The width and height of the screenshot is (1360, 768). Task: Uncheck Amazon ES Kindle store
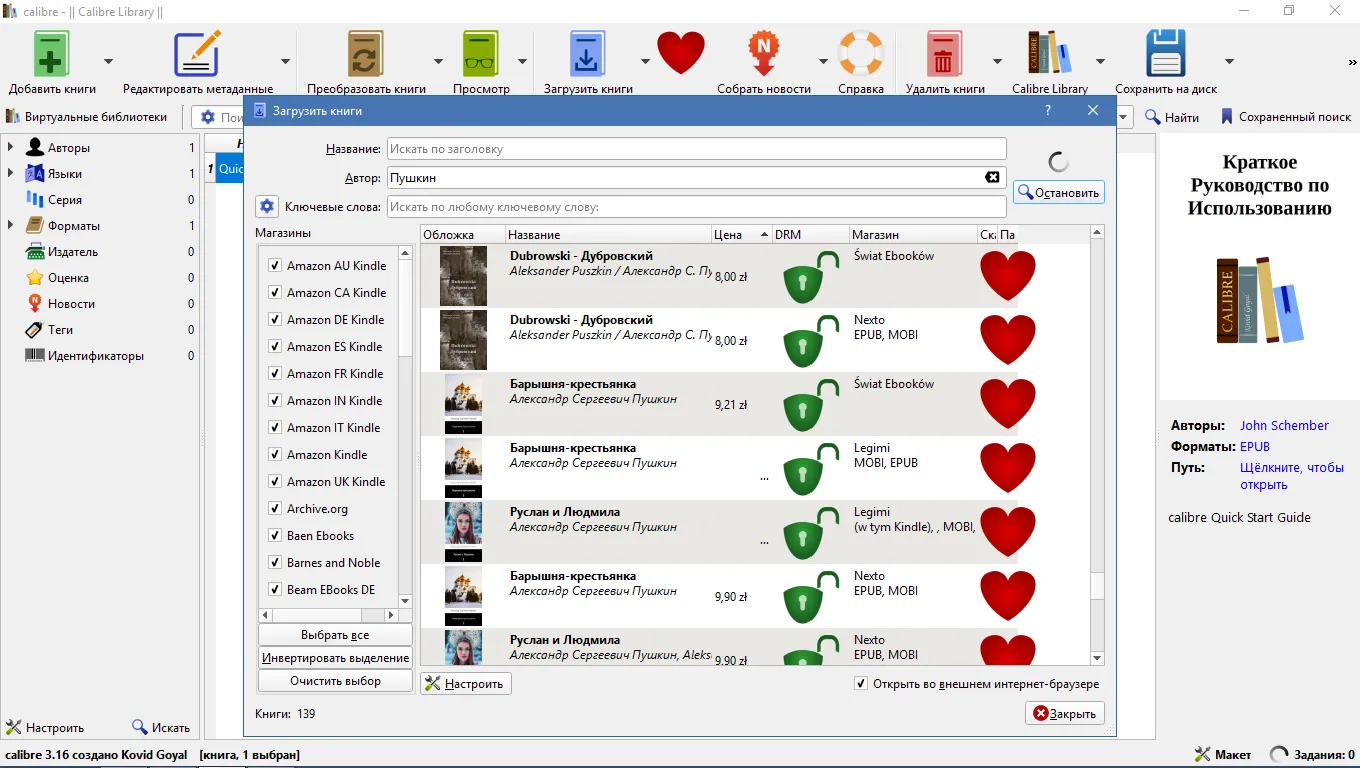pyautogui.click(x=275, y=347)
